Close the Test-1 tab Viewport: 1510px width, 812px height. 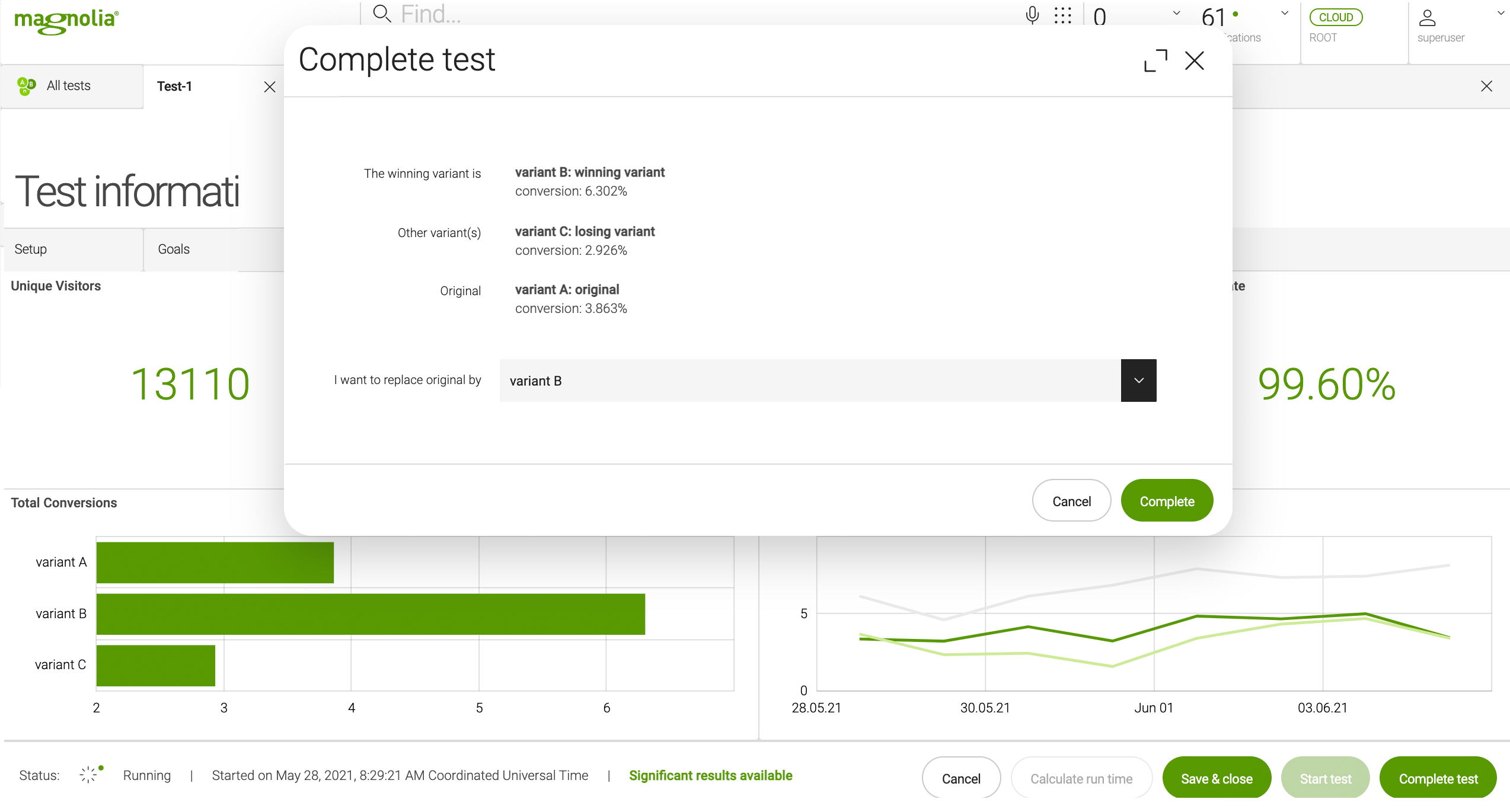(270, 87)
